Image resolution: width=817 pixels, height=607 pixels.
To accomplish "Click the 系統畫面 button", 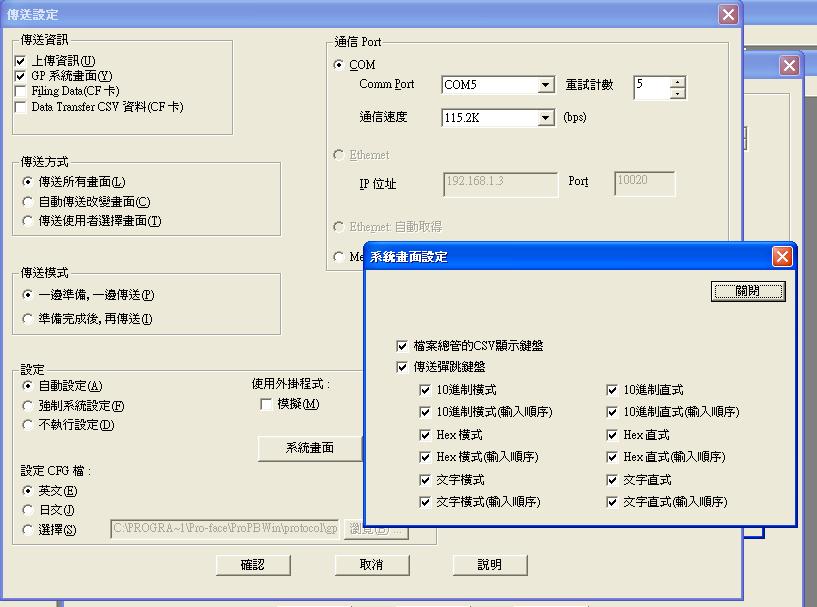I will 309,448.
